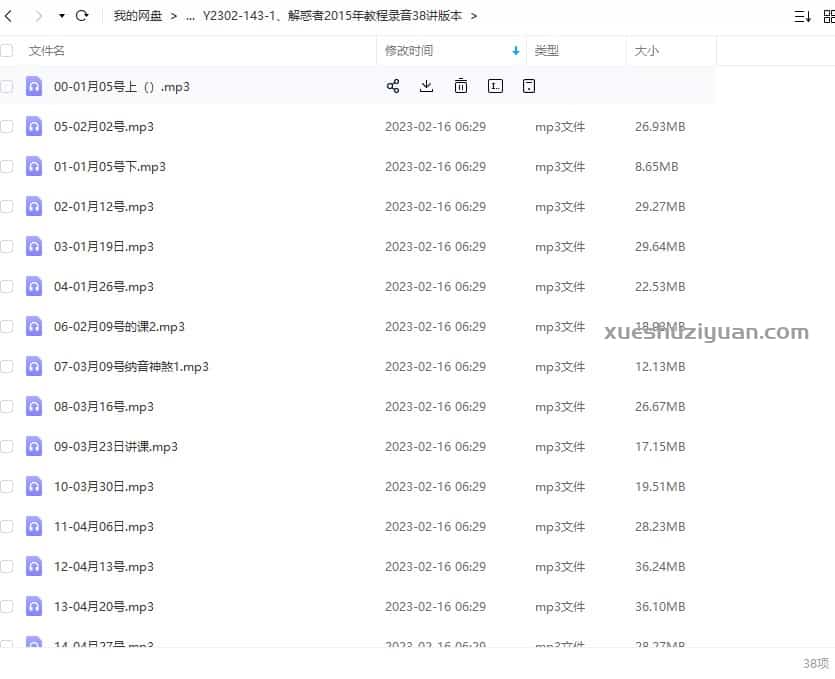This screenshot has height=679, width=835.
Task: Click the trash delete icon on hovered row
Action: click(x=461, y=86)
